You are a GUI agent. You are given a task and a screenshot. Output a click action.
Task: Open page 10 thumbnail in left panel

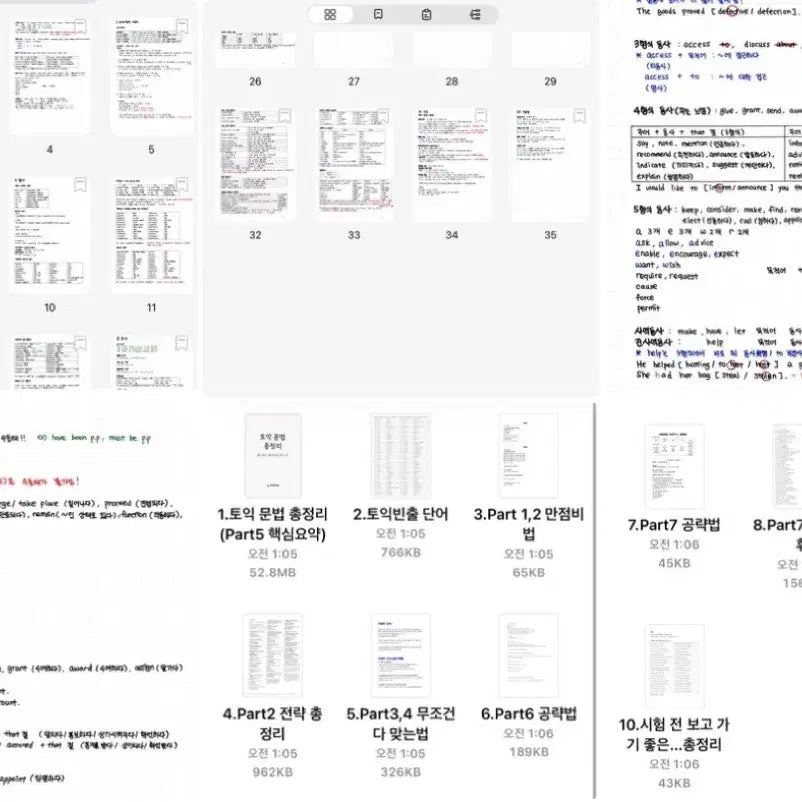pos(50,234)
